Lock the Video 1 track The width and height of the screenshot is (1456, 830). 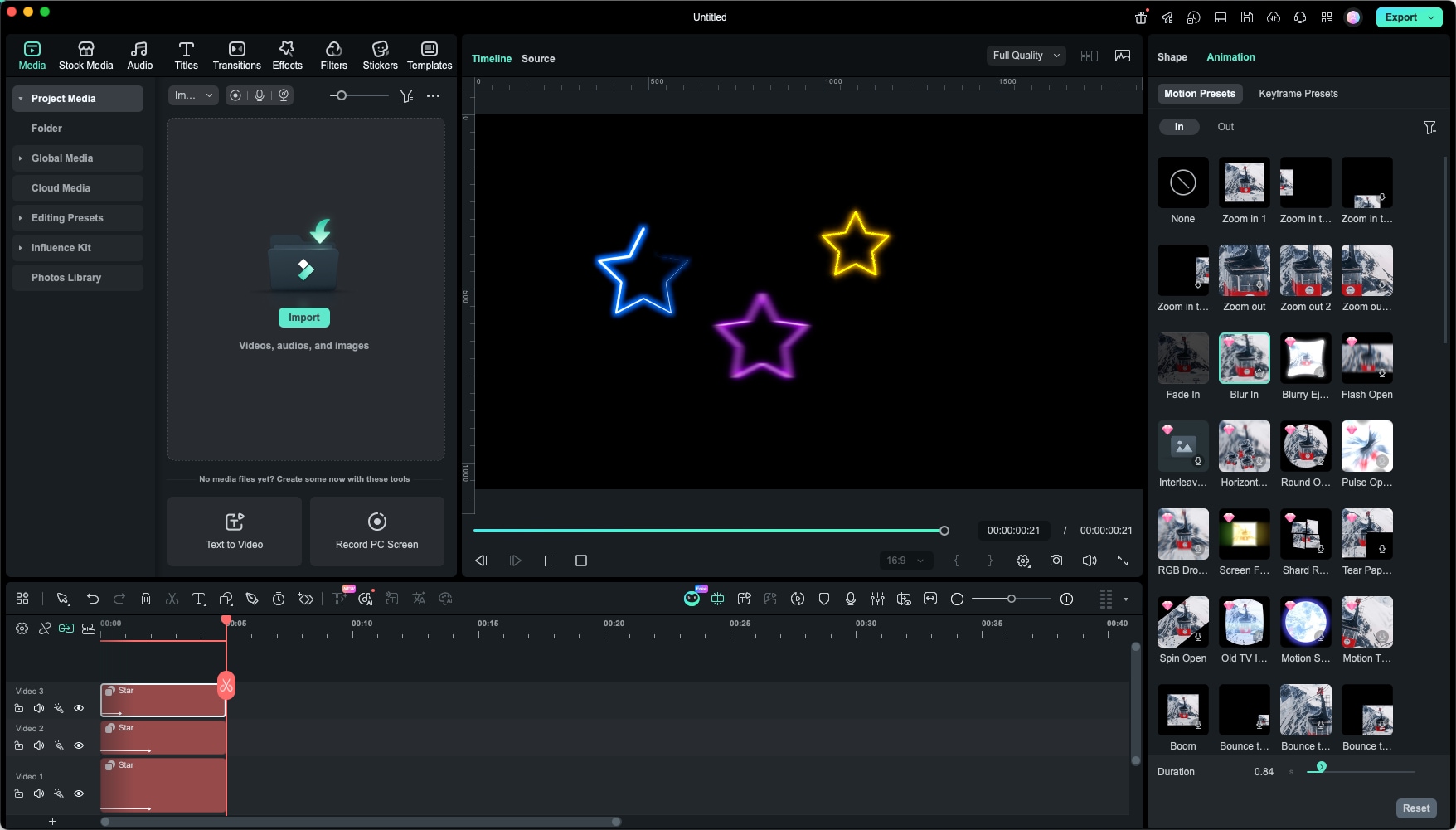[x=19, y=794]
